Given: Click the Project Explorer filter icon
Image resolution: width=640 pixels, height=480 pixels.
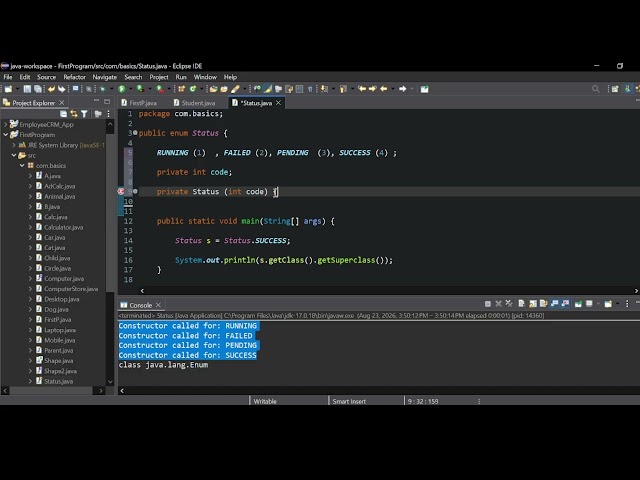Looking at the screenshot, I should pyautogui.click(x=84, y=114).
